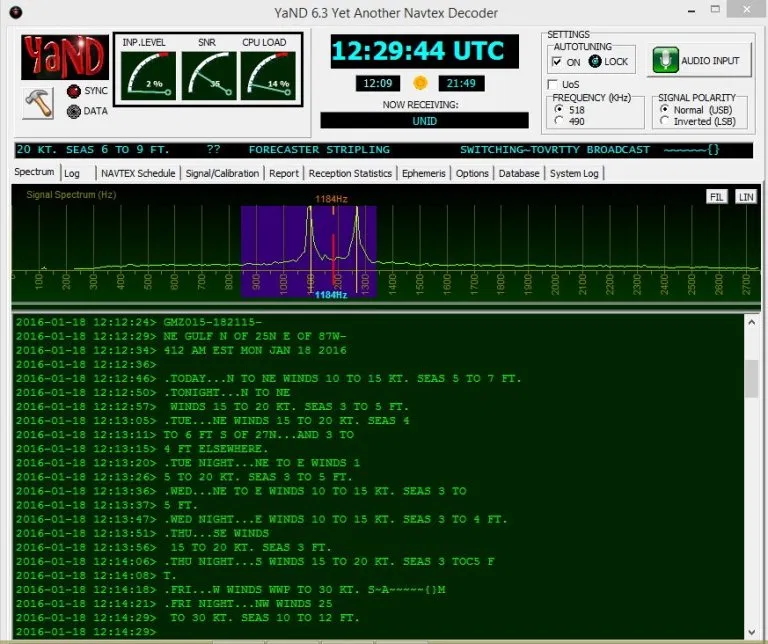Viewport: 768px width, 644px height.
Task: Click the DATA indicator light
Action: 73,111
